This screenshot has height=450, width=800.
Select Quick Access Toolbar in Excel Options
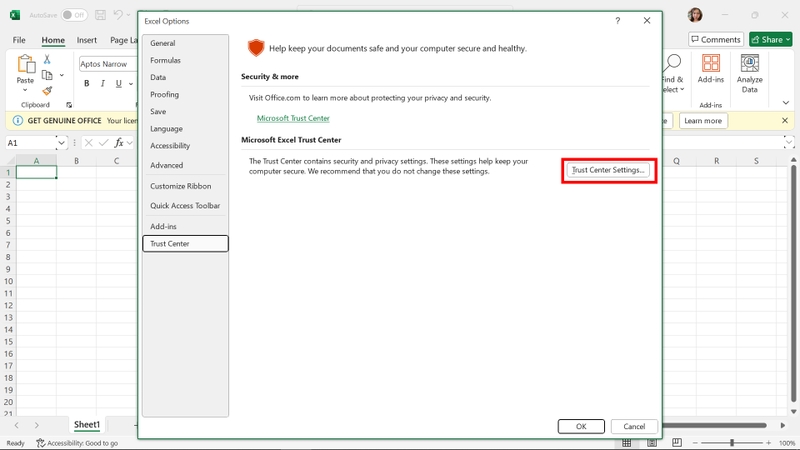point(185,206)
